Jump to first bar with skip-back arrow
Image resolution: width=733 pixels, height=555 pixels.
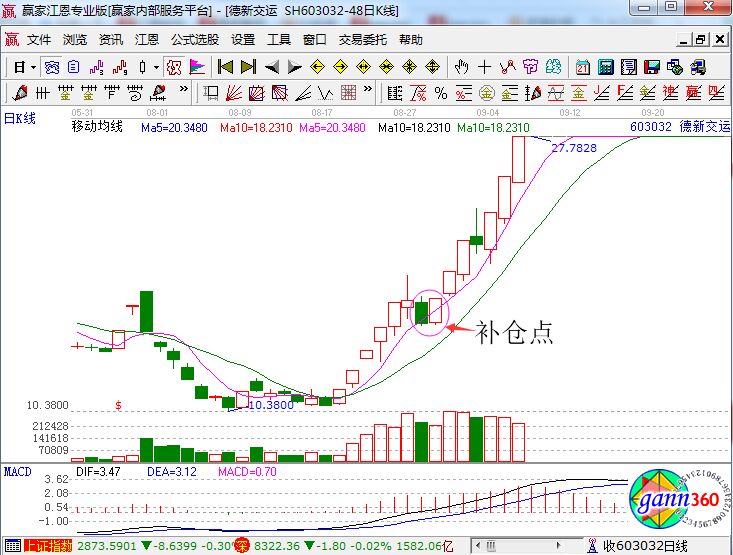point(225,67)
